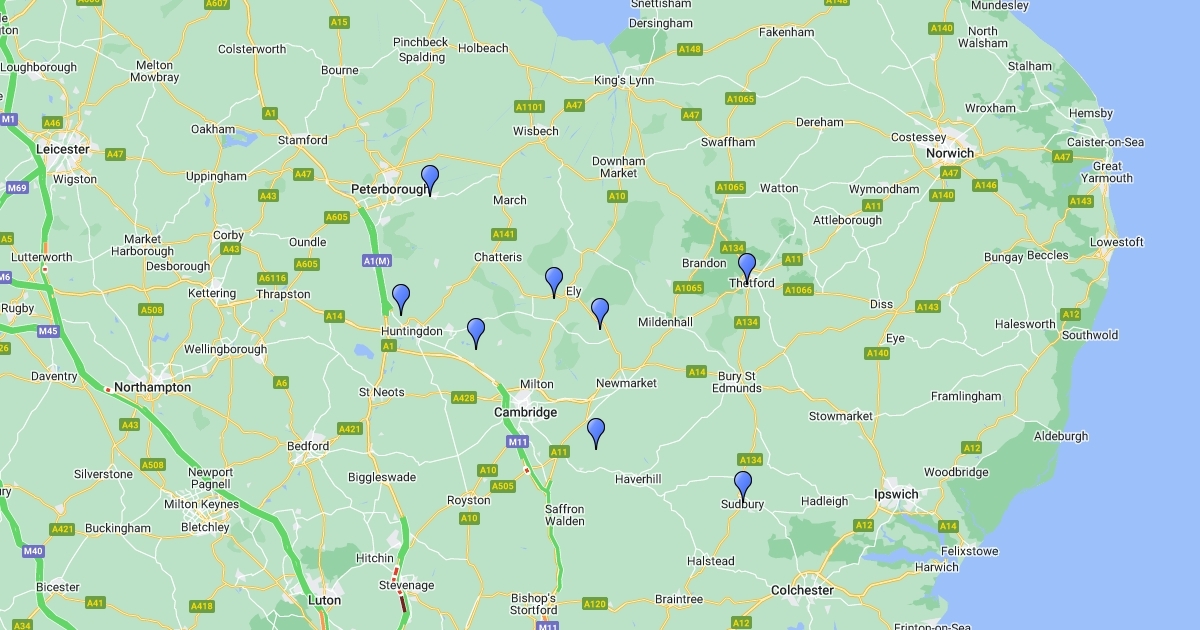Image resolution: width=1200 pixels, height=630 pixels.
Task: Select the marker southeast of Ely
Action: (x=599, y=312)
